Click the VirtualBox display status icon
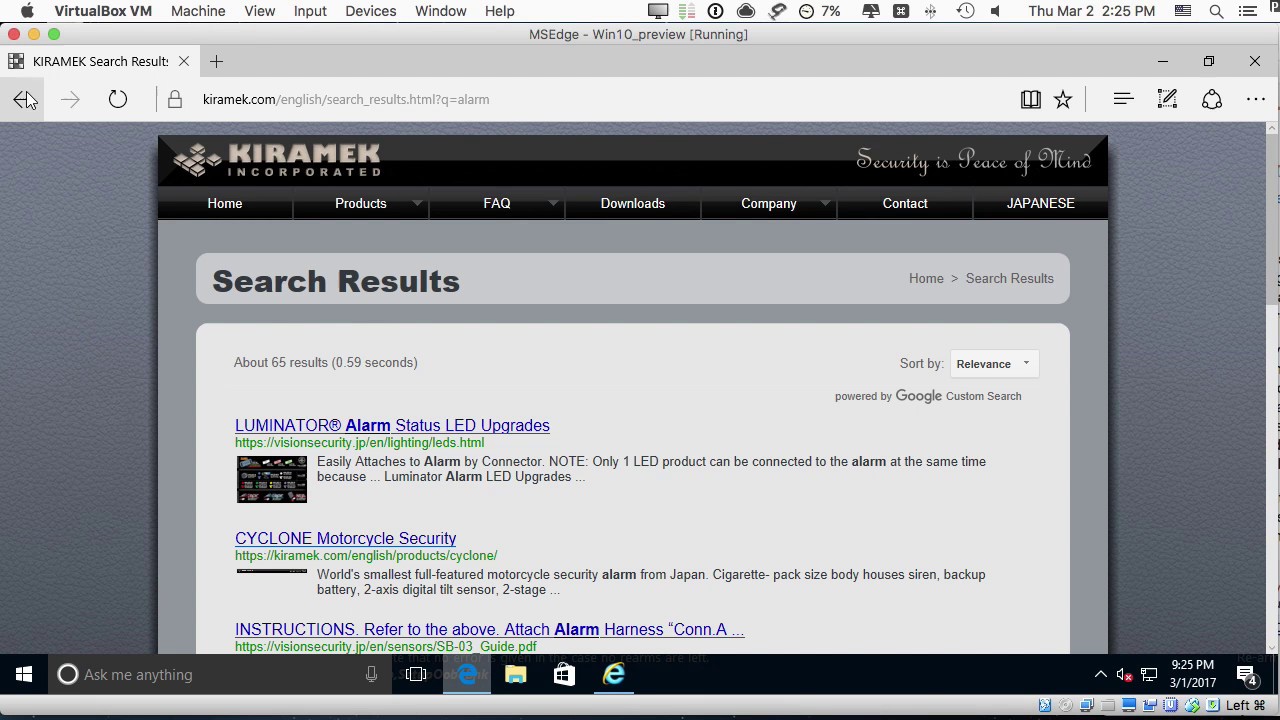The height and width of the screenshot is (720, 1280). pos(1128,705)
